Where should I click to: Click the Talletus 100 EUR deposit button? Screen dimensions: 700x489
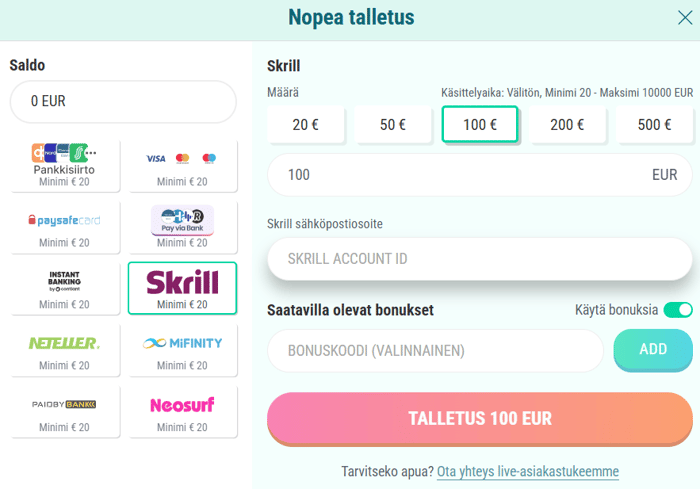point(480,418)
